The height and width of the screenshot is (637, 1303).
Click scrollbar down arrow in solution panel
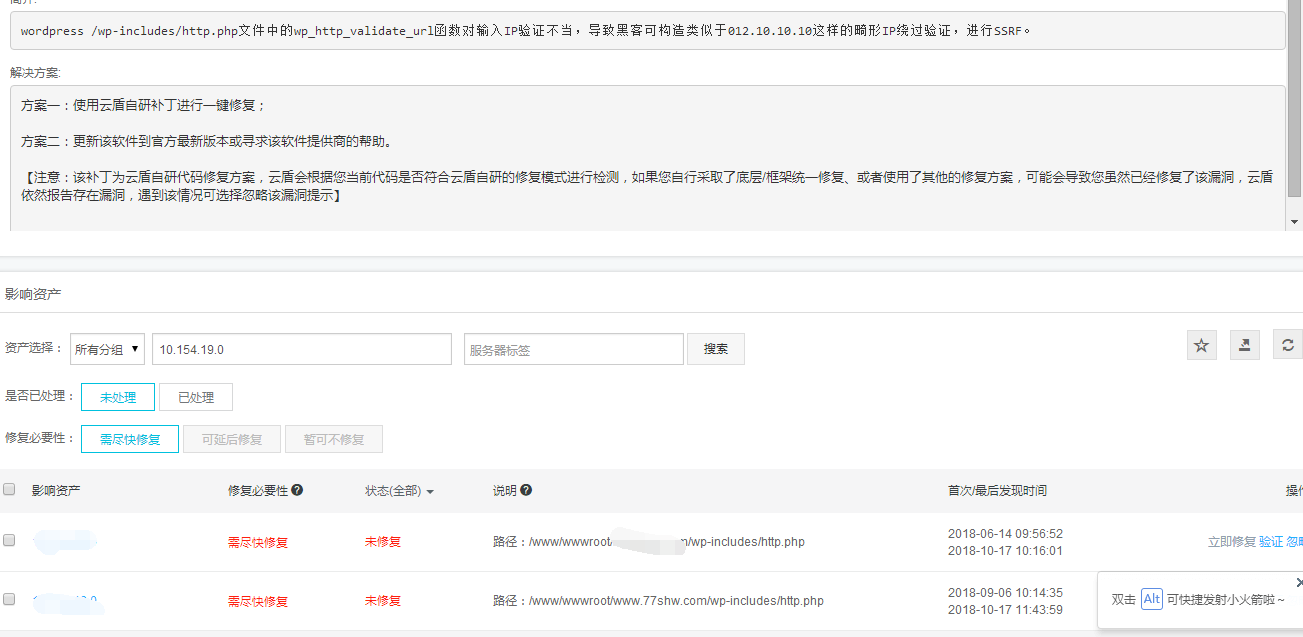coord(1294,222)
